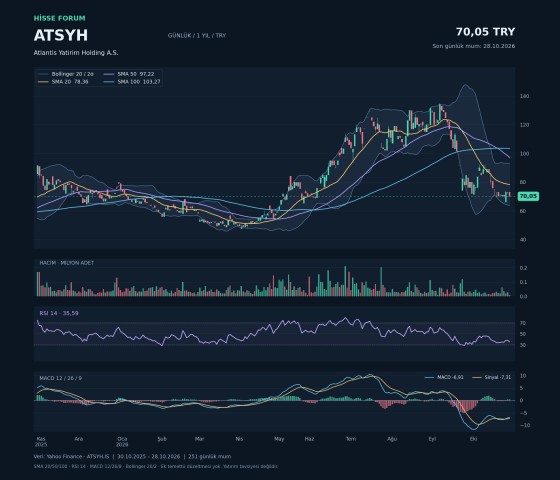This screenshot has width=560, height=480.
Task: Click the SMA 50 97,22 legend entry
Action: (129, 74)
